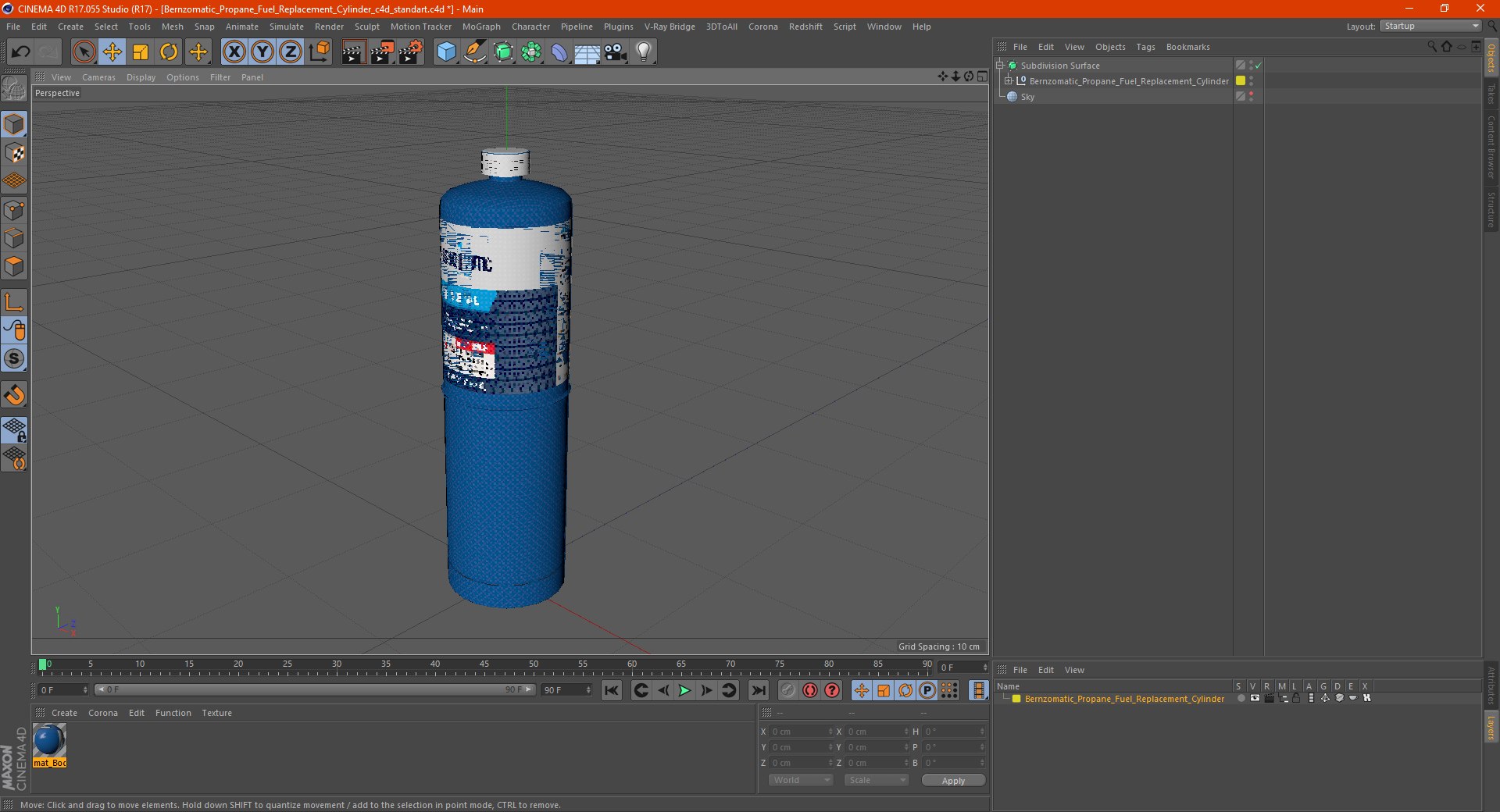Render the active view
Image resolution: width=1500 pixels, height=812 pixels.
(x=353, y=52)
